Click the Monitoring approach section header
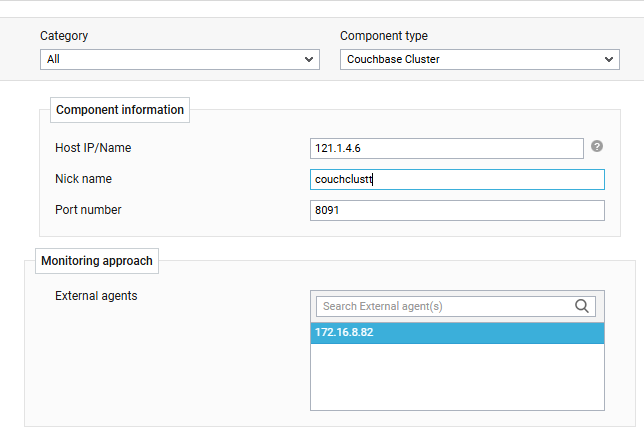 click(x=97, y=261)
